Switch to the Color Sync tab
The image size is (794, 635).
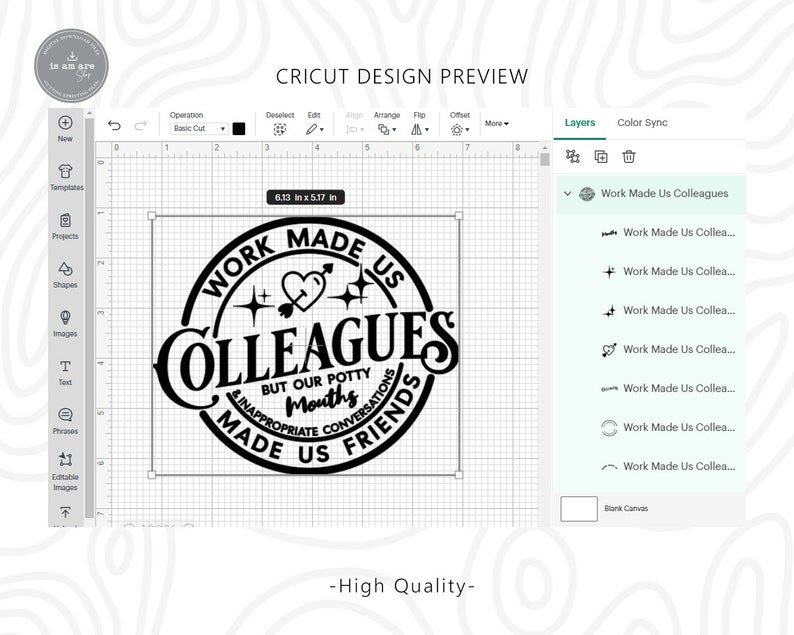pyautogui.click(x=642, y=123)
